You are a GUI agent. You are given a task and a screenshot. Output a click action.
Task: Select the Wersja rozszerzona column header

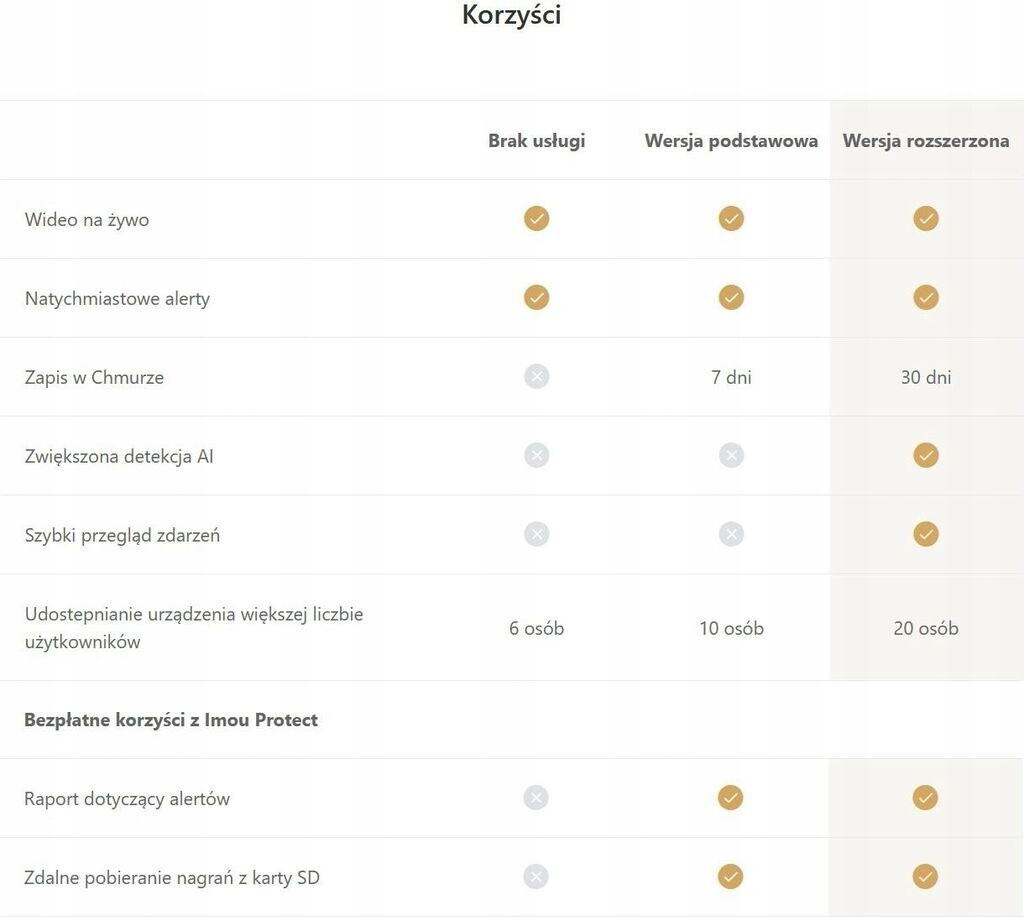tap(926, 141)
